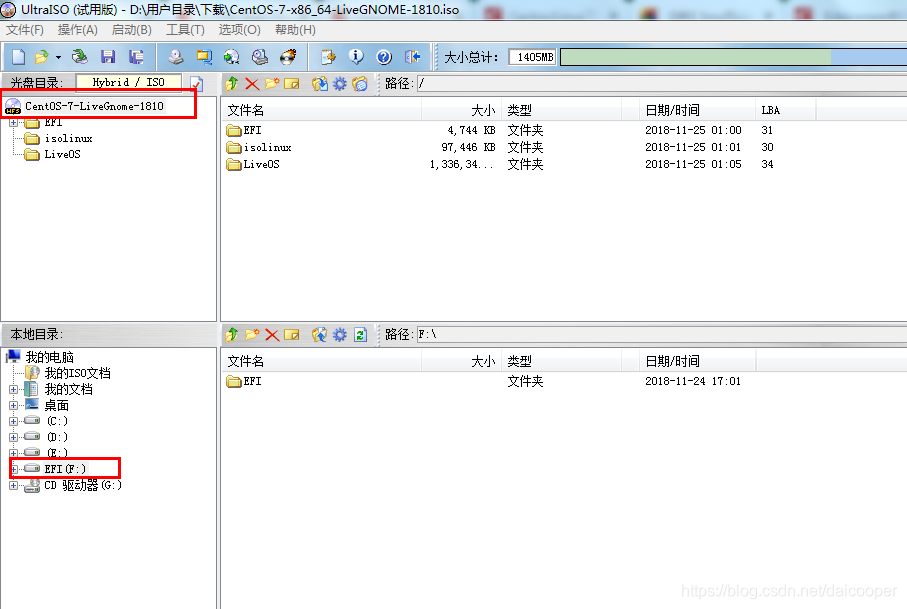Select isolinux folder in disc tree
The width and height of the screenshot is (907, 609).
click(68, 138)
